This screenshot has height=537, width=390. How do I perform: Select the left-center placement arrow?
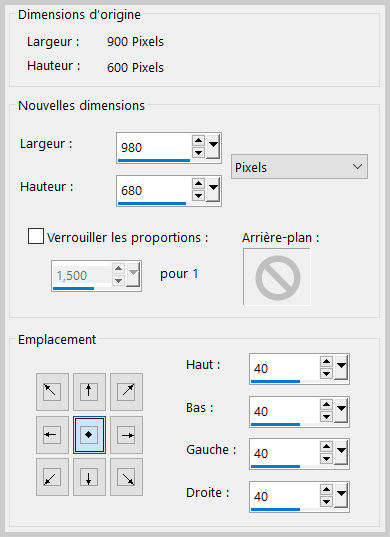(x=52, y=435)
